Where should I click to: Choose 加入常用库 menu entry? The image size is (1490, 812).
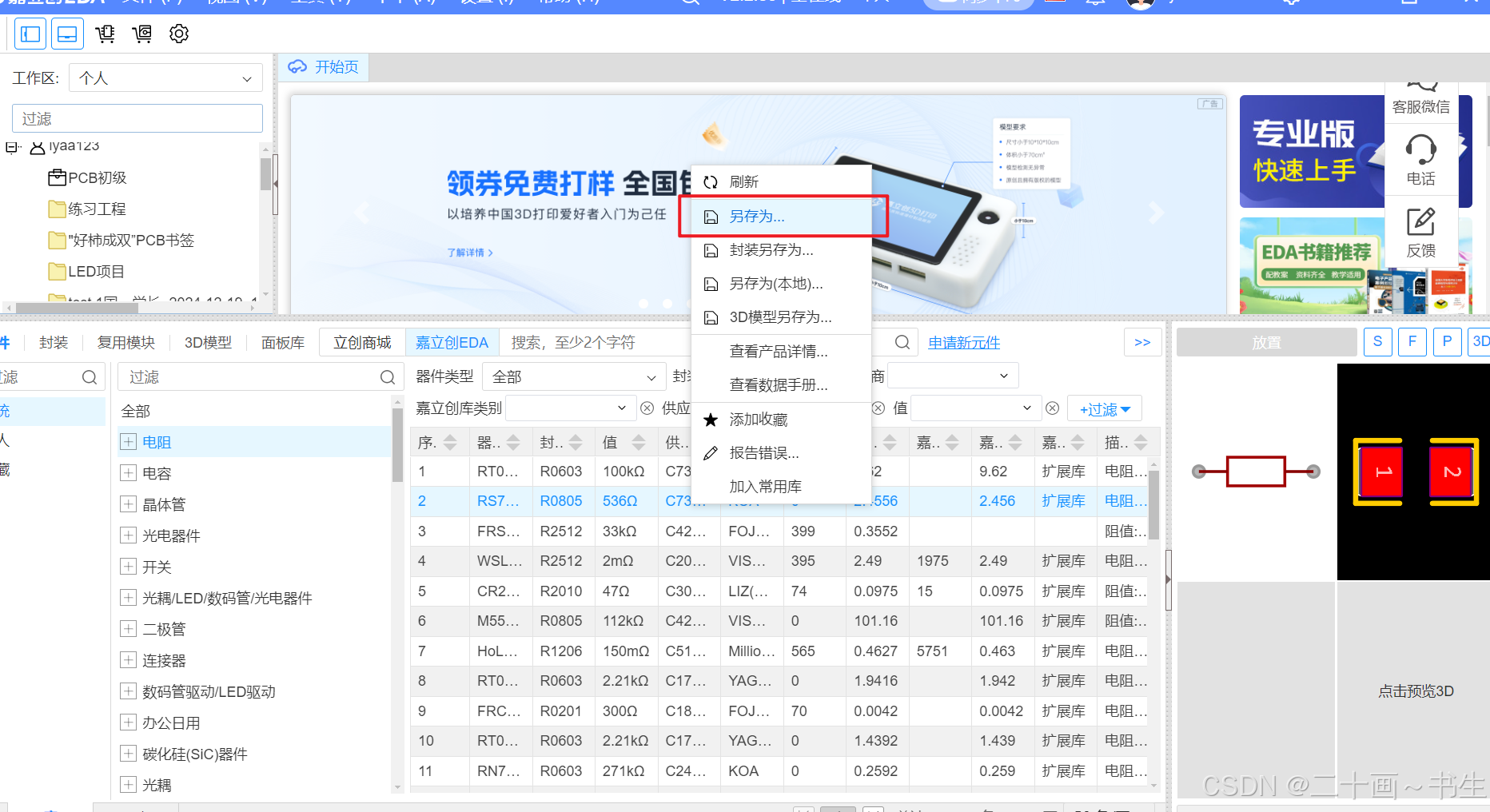[x=781, y=487]
